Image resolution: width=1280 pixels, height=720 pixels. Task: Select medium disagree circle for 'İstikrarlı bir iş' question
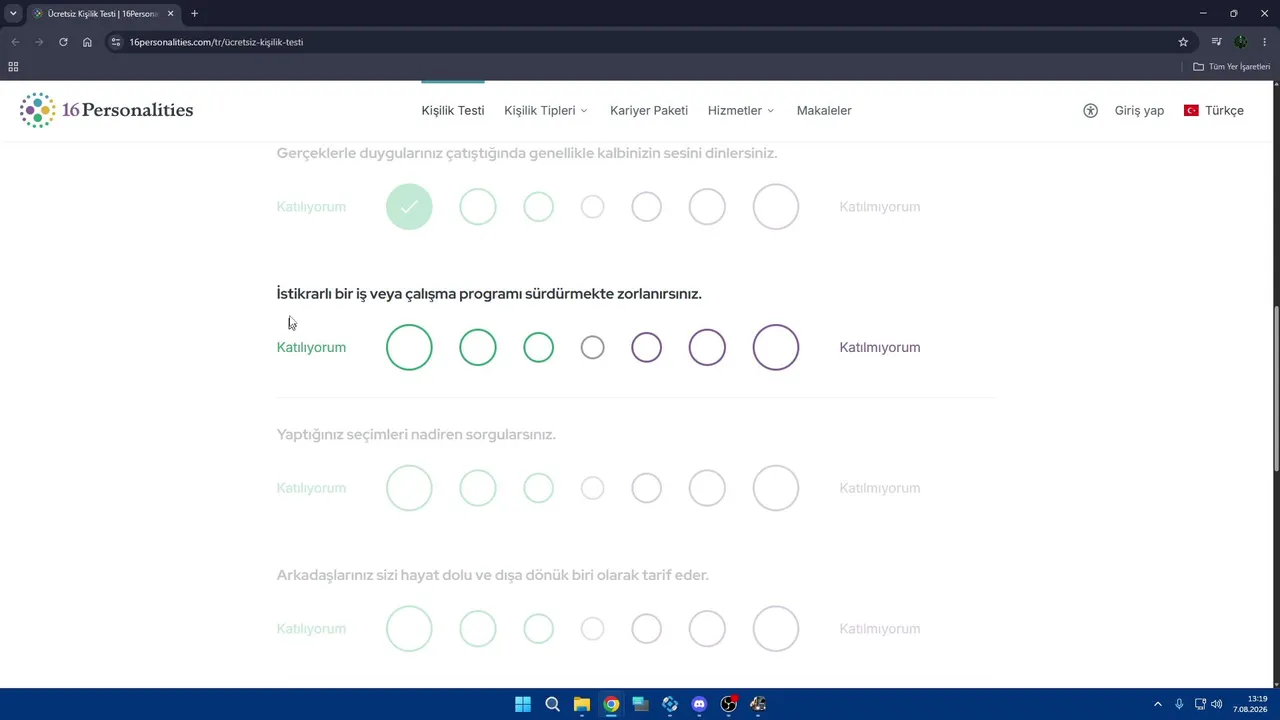(707, 347)
